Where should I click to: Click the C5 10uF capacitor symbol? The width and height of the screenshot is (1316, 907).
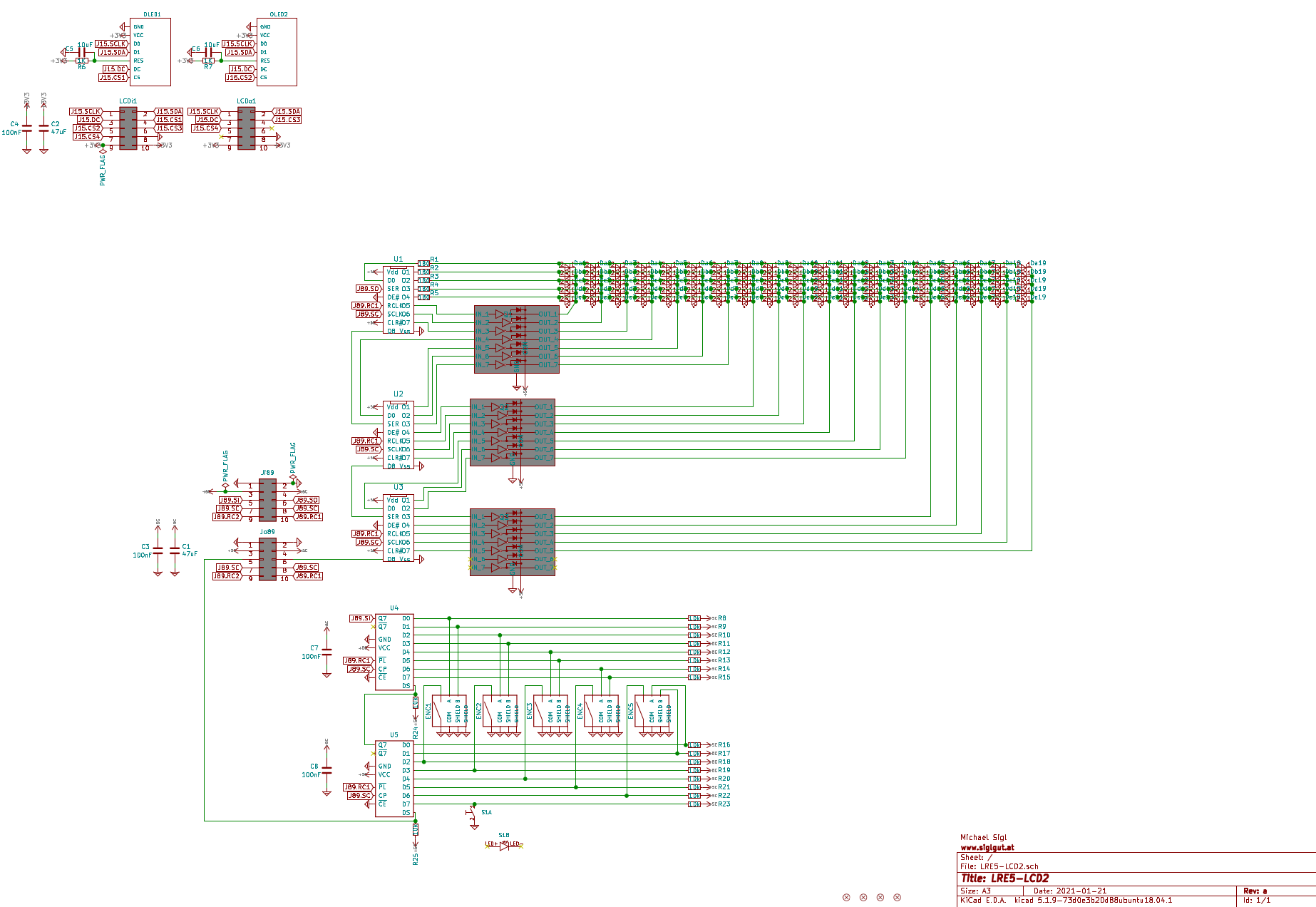pyautogui.click(x=82, y=53)
